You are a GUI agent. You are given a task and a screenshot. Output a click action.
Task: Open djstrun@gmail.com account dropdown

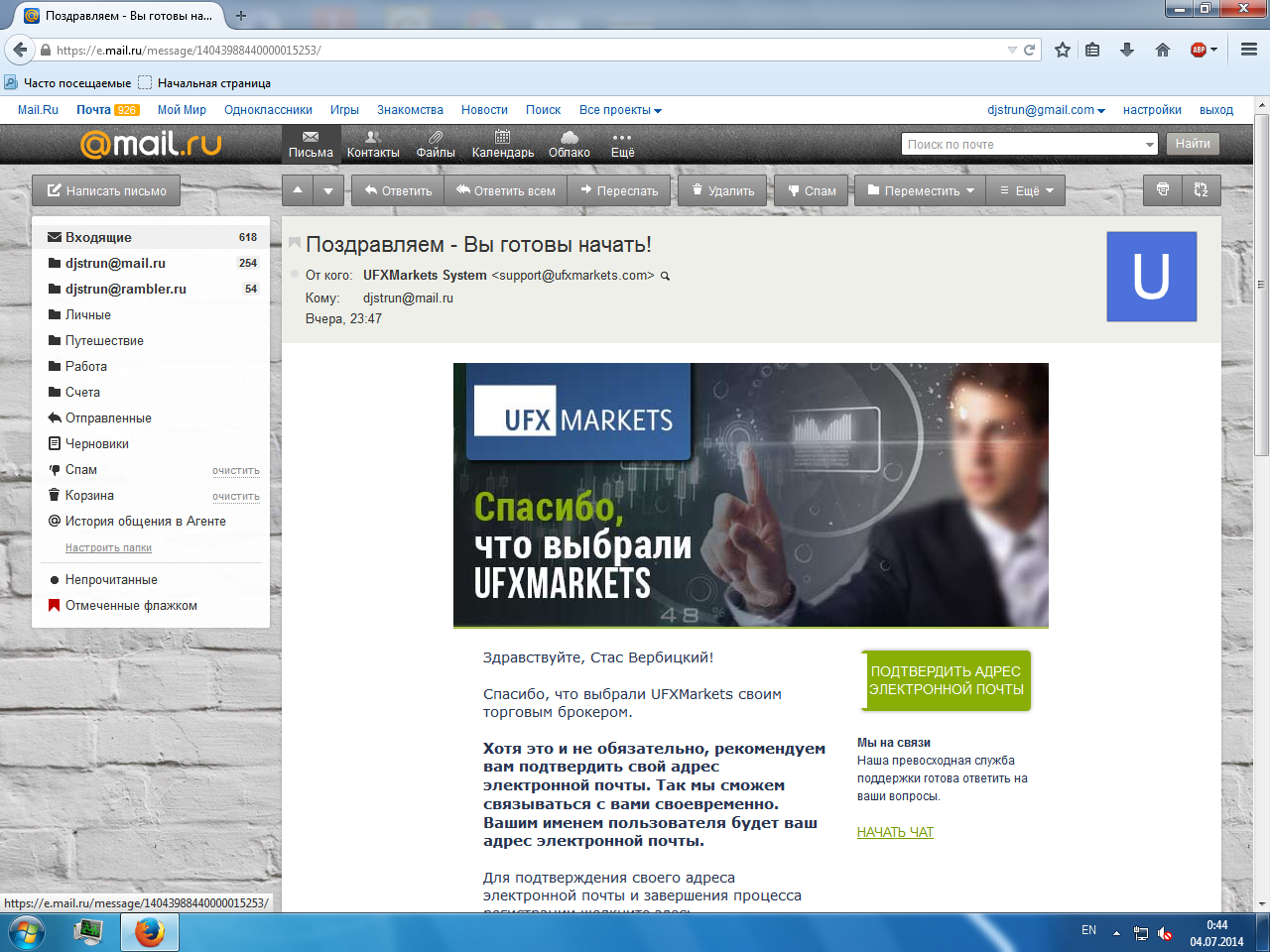[1046, 110]
